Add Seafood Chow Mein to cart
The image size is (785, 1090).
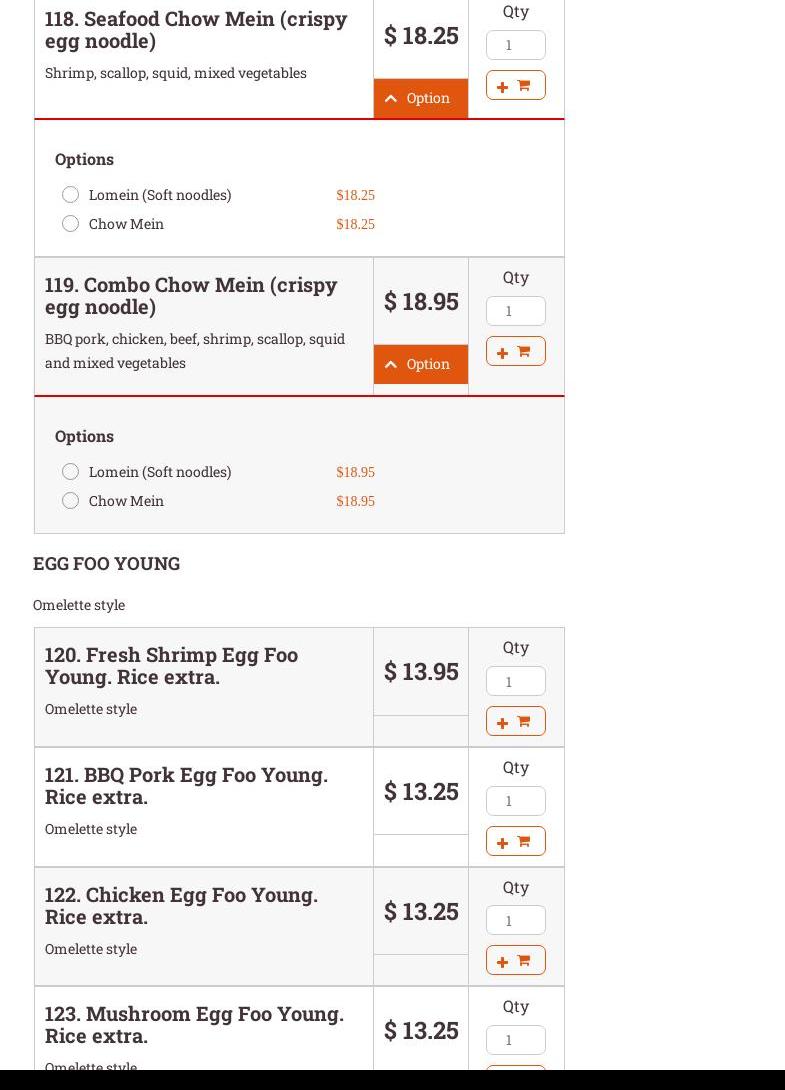[x=515, y=86]
